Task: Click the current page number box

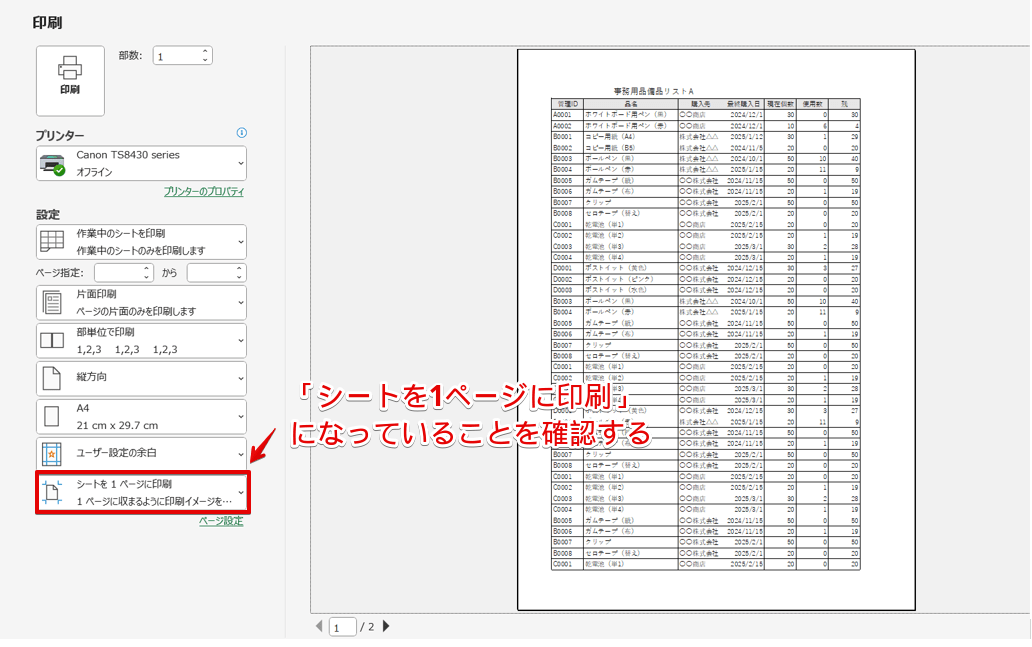Action: pos(343,626)
